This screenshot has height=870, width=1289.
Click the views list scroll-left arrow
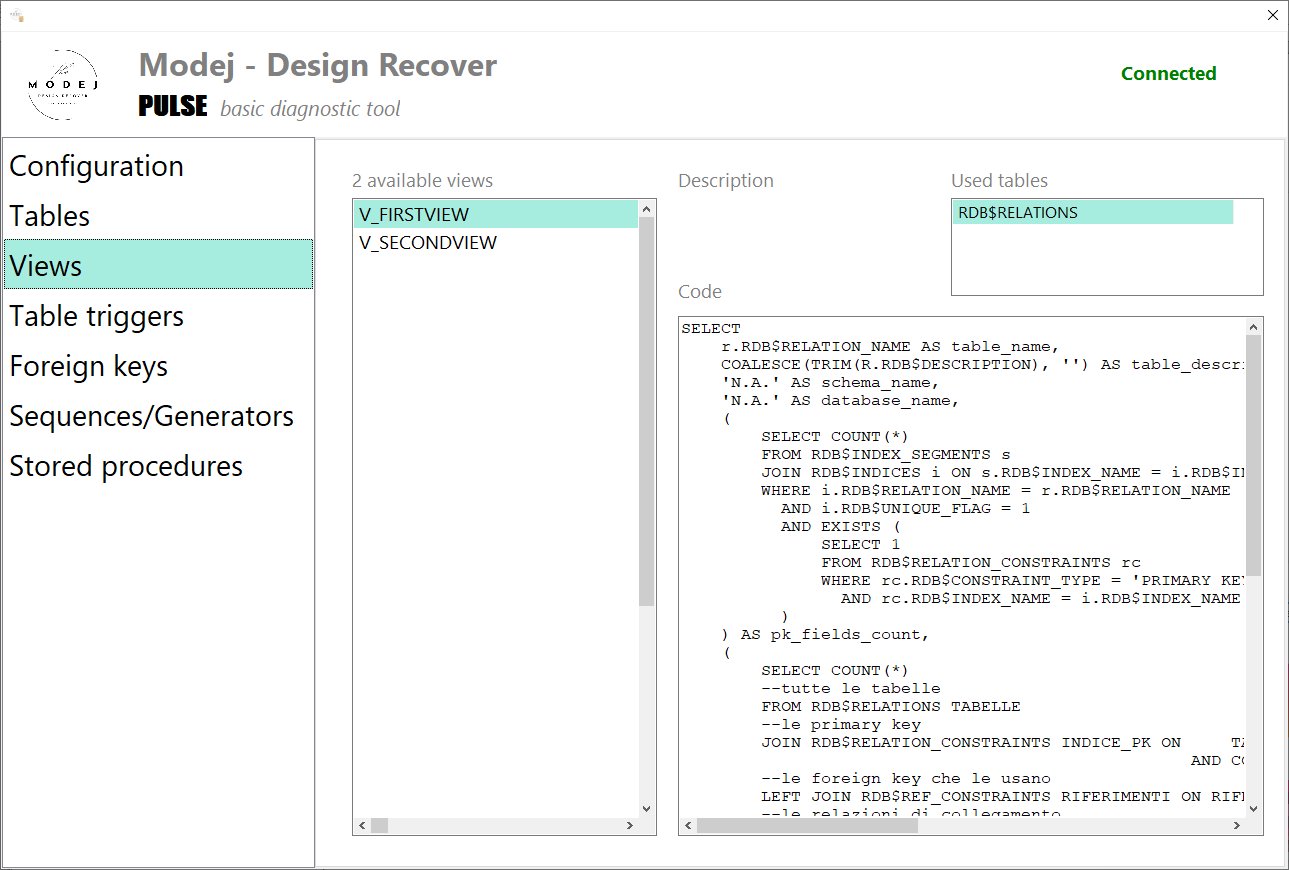coord(363,826)
